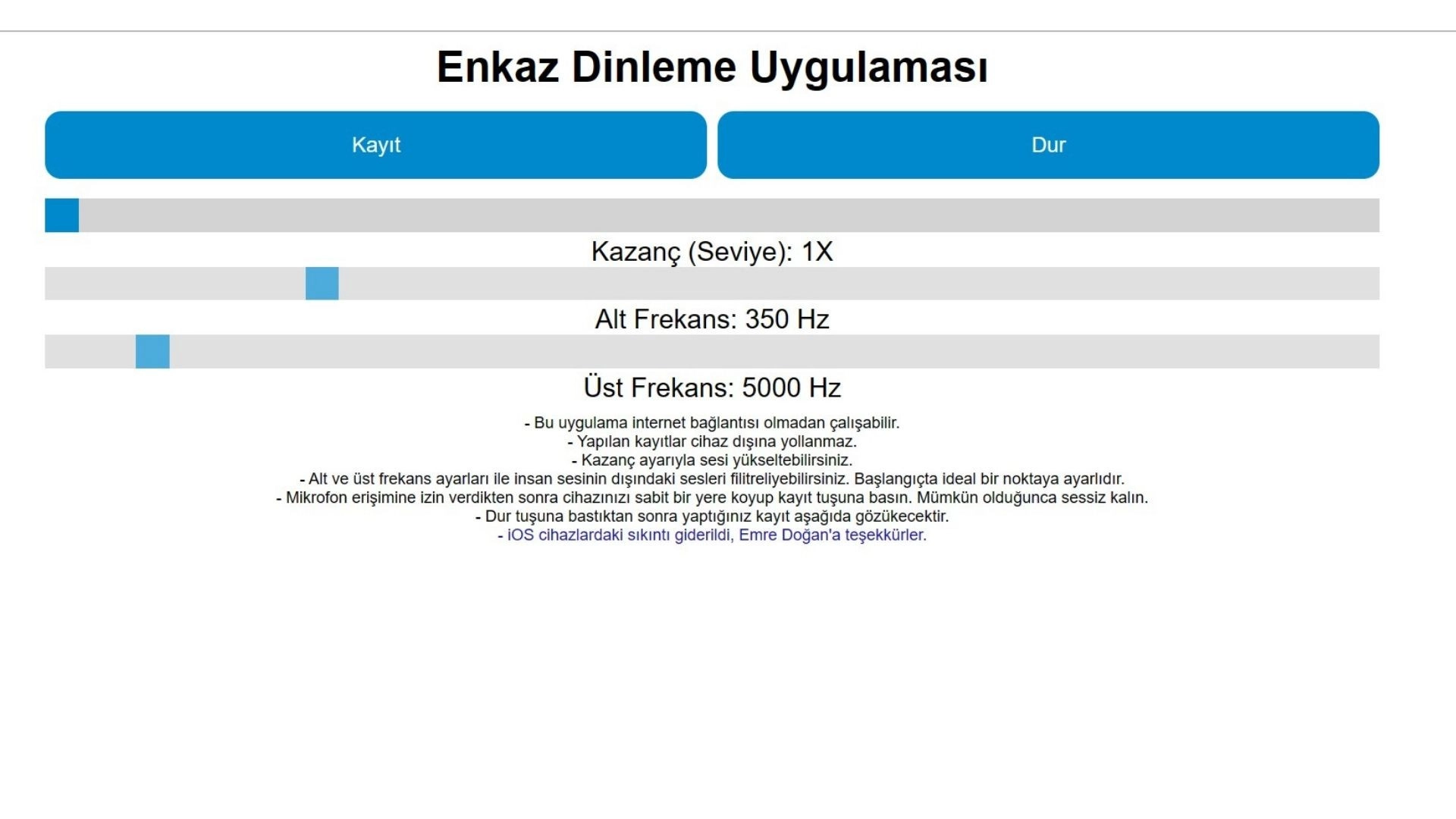This screenshot has width=1456, height=819.
Task: Click the blue iOS thanks note line
Action: coord(712,535)
